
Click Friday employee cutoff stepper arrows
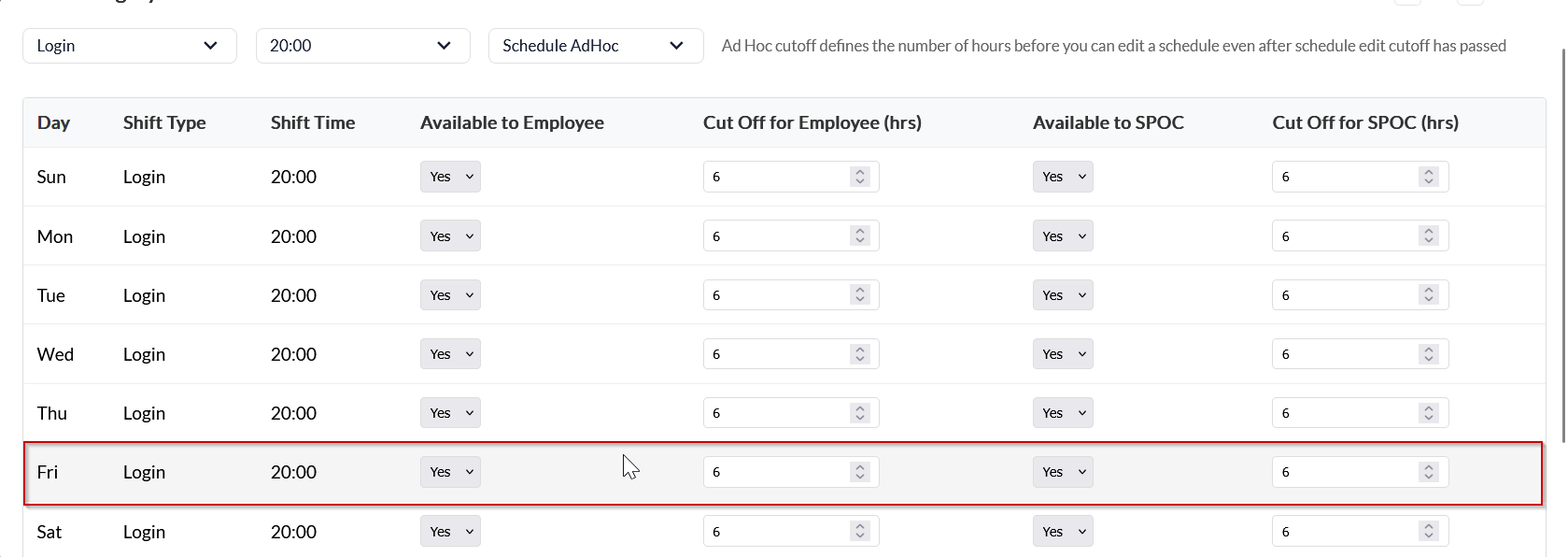(x=860, y=472)
